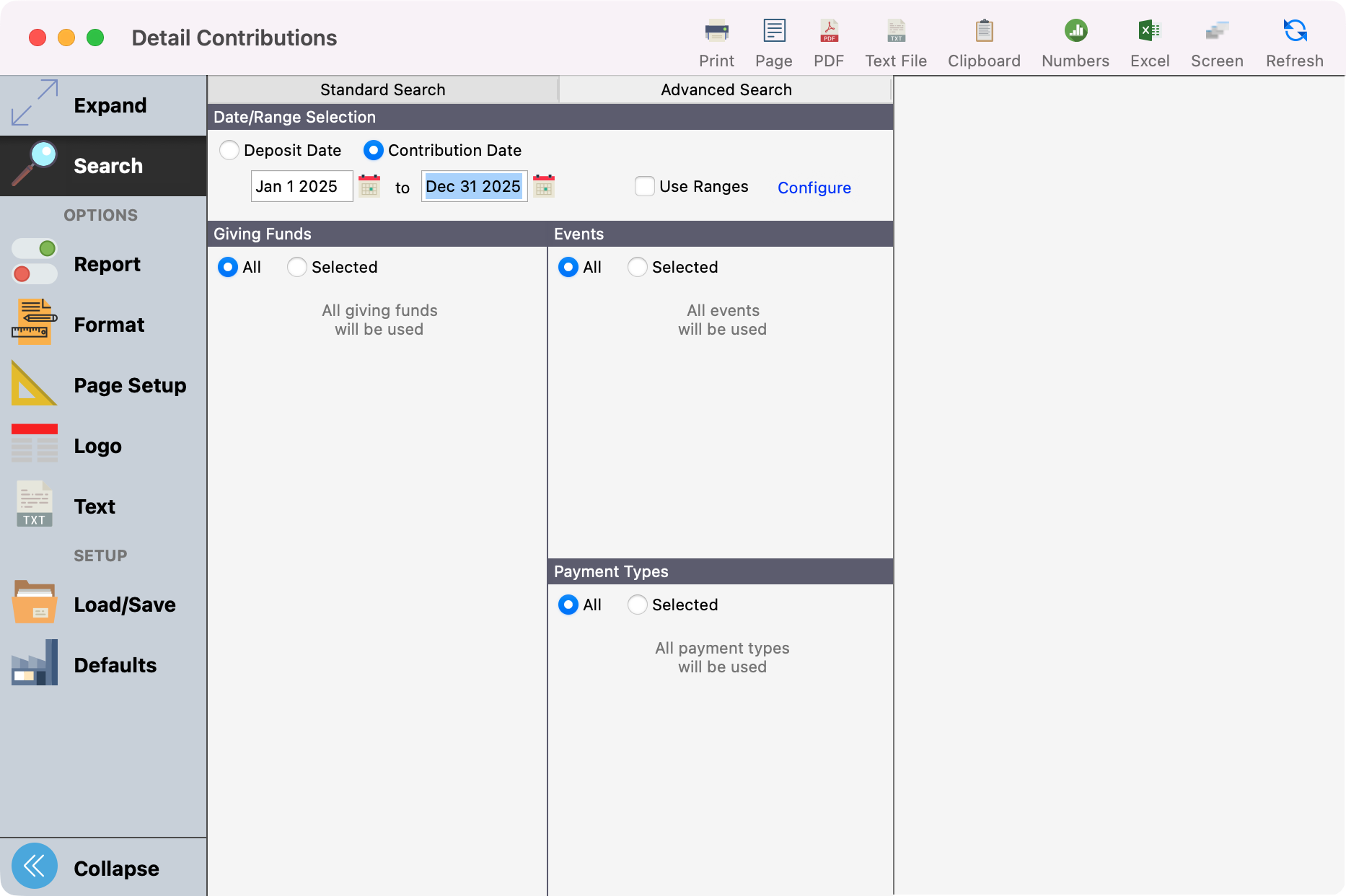Click the Refresh arrows icon
This screenshot has height=896, width=1346.
point(1295,31)
